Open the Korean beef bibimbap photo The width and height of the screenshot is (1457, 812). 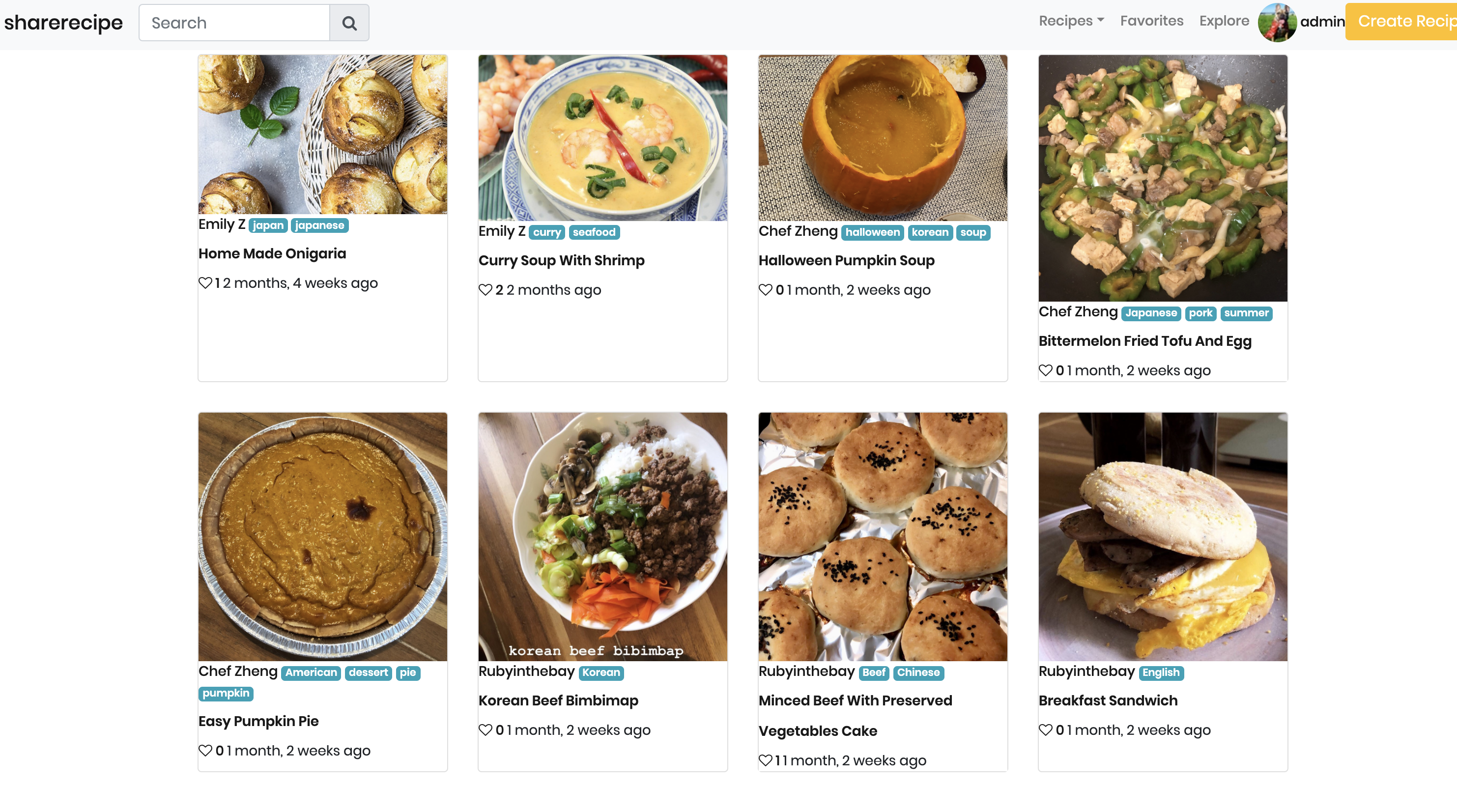coord(602,536)
